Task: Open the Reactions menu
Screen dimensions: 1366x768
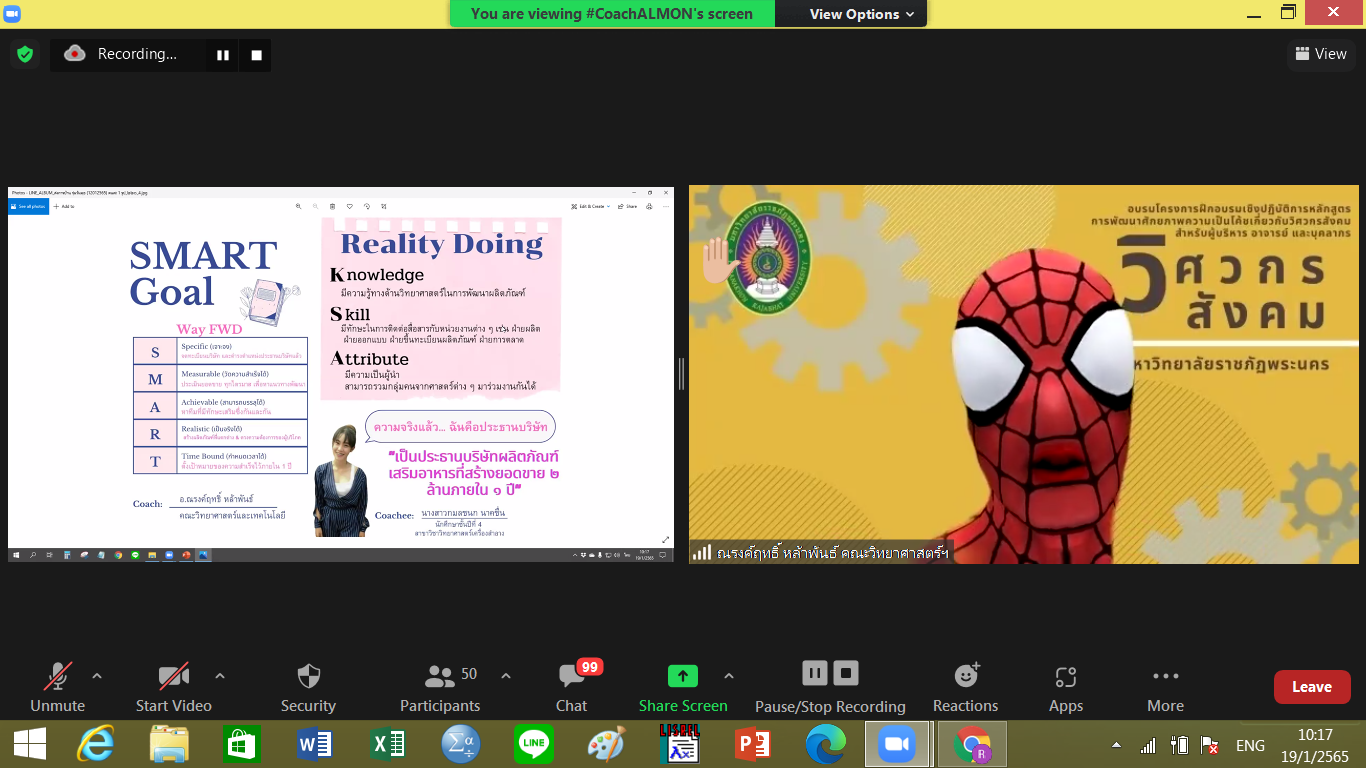Action: pyautogui.click(x=965, y=688)
